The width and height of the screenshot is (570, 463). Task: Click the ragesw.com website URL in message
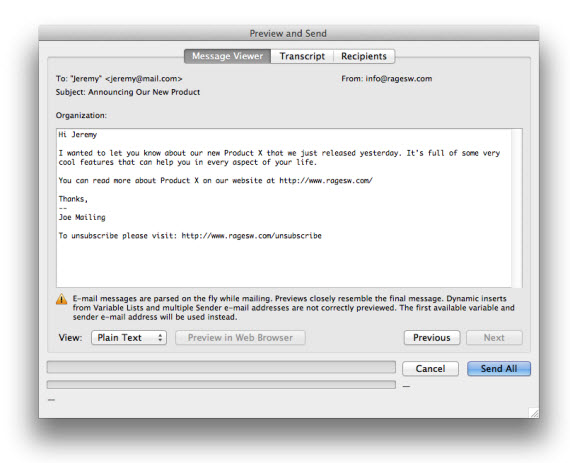pyautogui.click(x=326, y=181)
